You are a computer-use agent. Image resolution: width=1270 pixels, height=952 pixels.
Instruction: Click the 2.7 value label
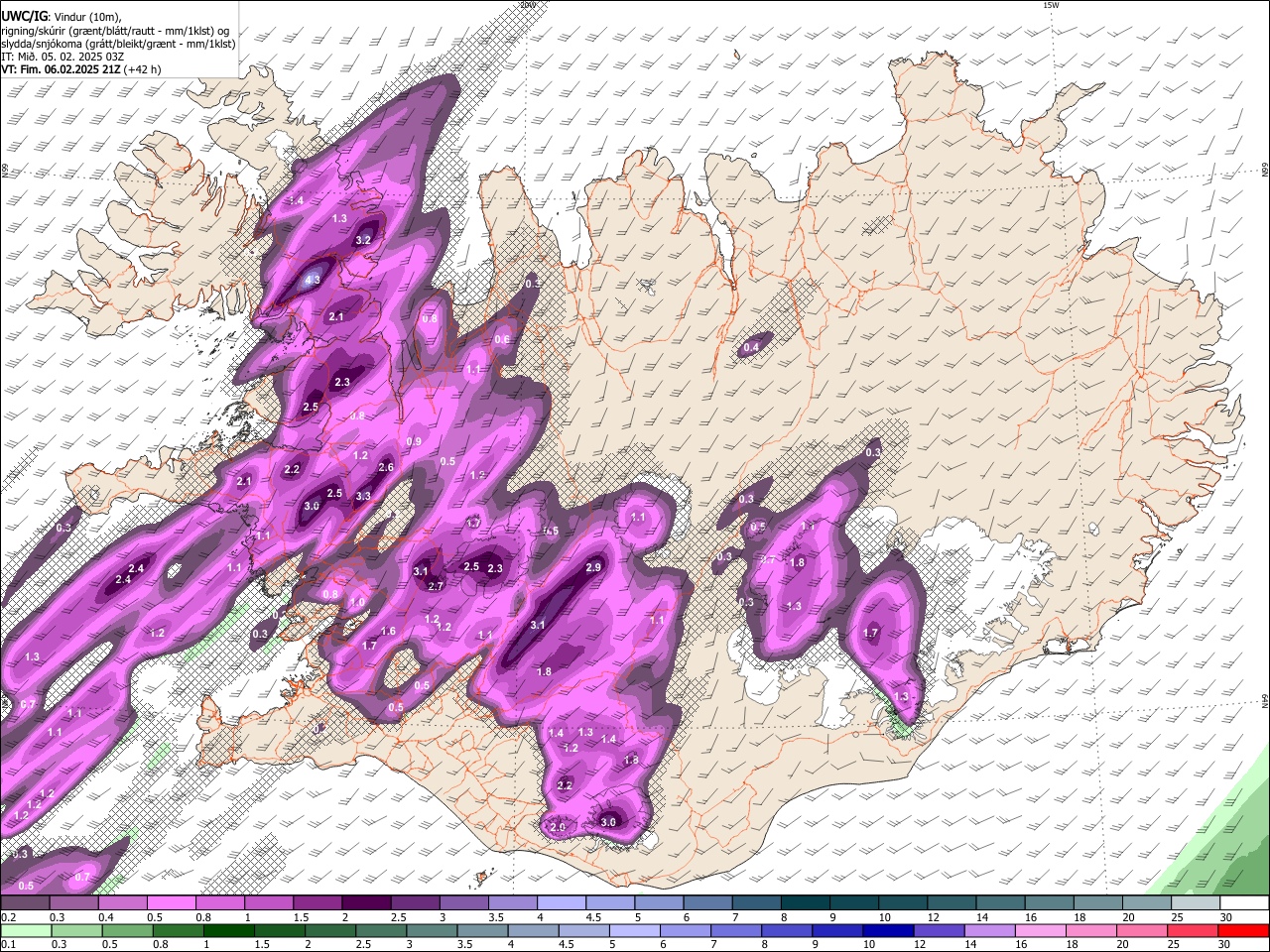pos(435,586)
